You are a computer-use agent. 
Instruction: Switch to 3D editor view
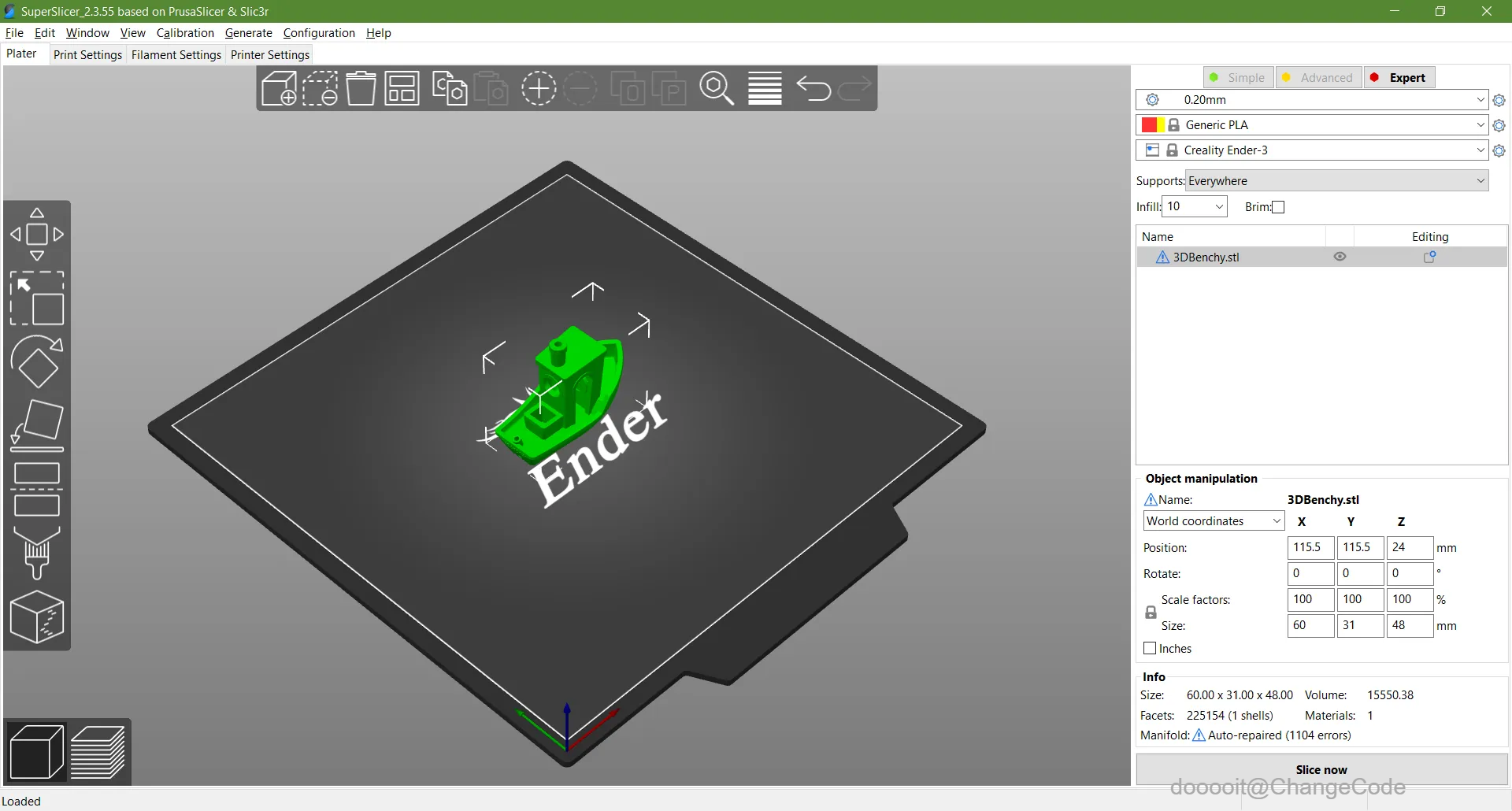36,752
